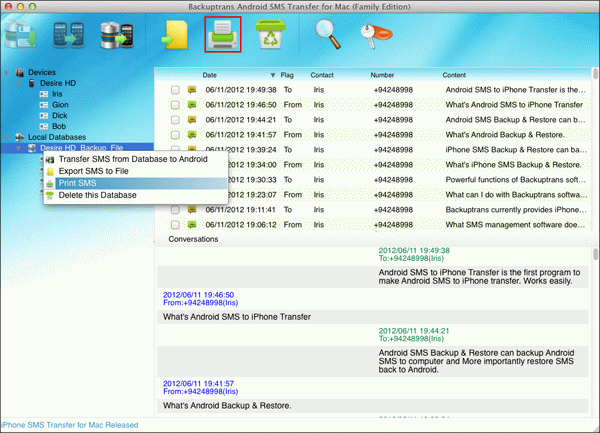The image size is (600, 433).
Task: Click the magnifying glass search icon
Action: (328, 34)
